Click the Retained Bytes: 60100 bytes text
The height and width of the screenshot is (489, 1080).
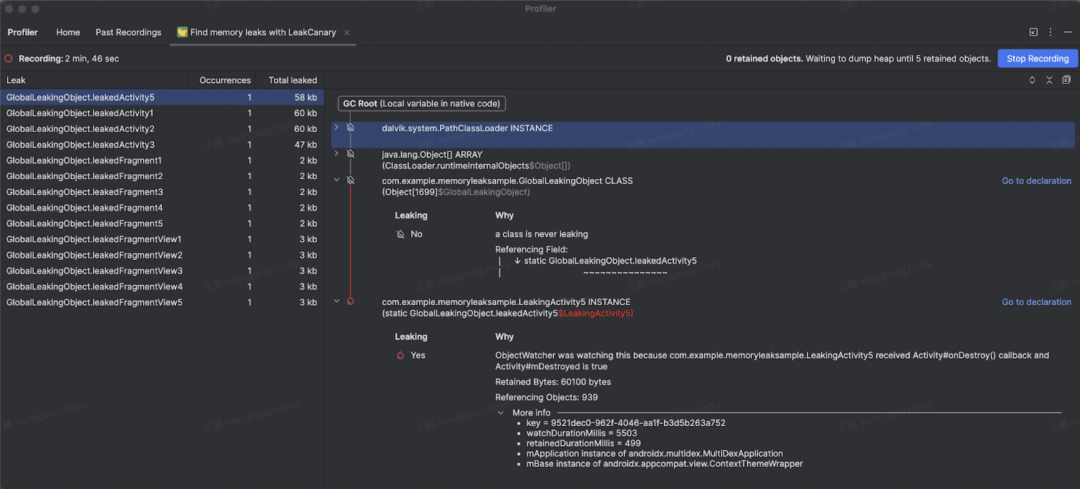tap(552, 382)
